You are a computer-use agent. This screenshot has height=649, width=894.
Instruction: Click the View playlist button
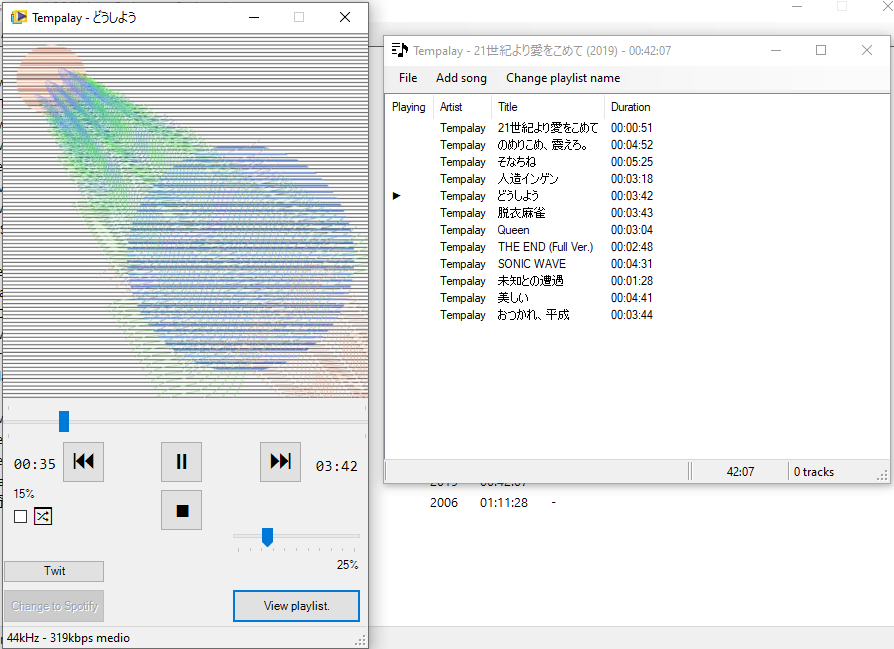coord(296,606)
